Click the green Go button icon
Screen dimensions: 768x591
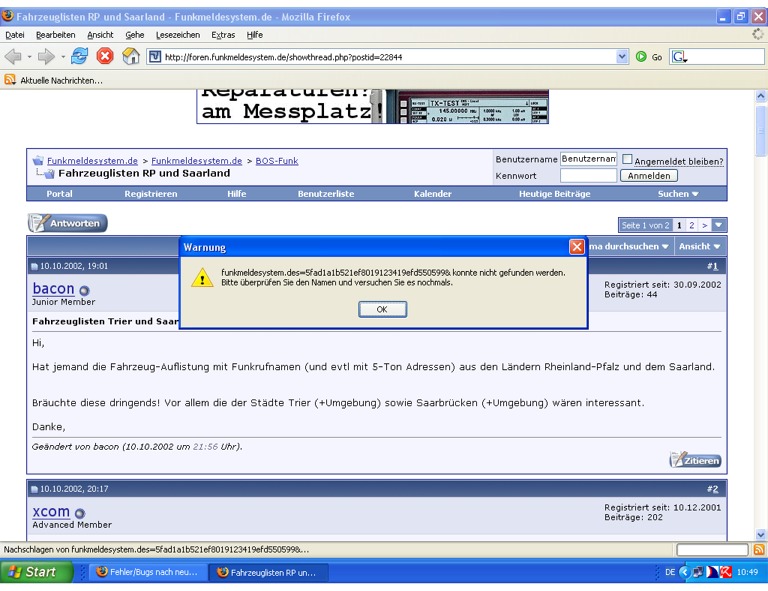click(x=641, y=57)
